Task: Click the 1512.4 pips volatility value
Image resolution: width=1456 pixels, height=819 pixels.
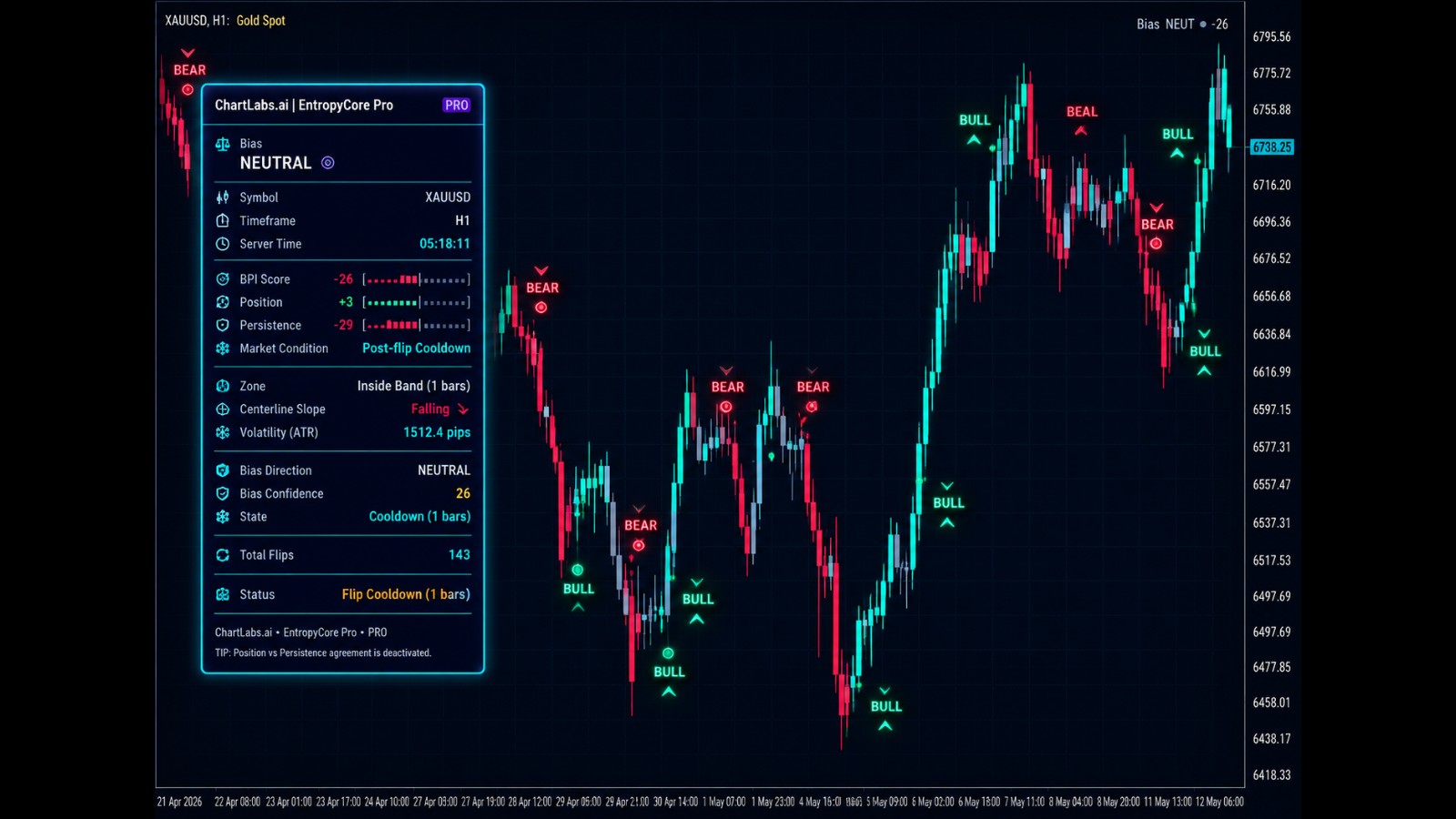Action: click(x=437, y=432)
